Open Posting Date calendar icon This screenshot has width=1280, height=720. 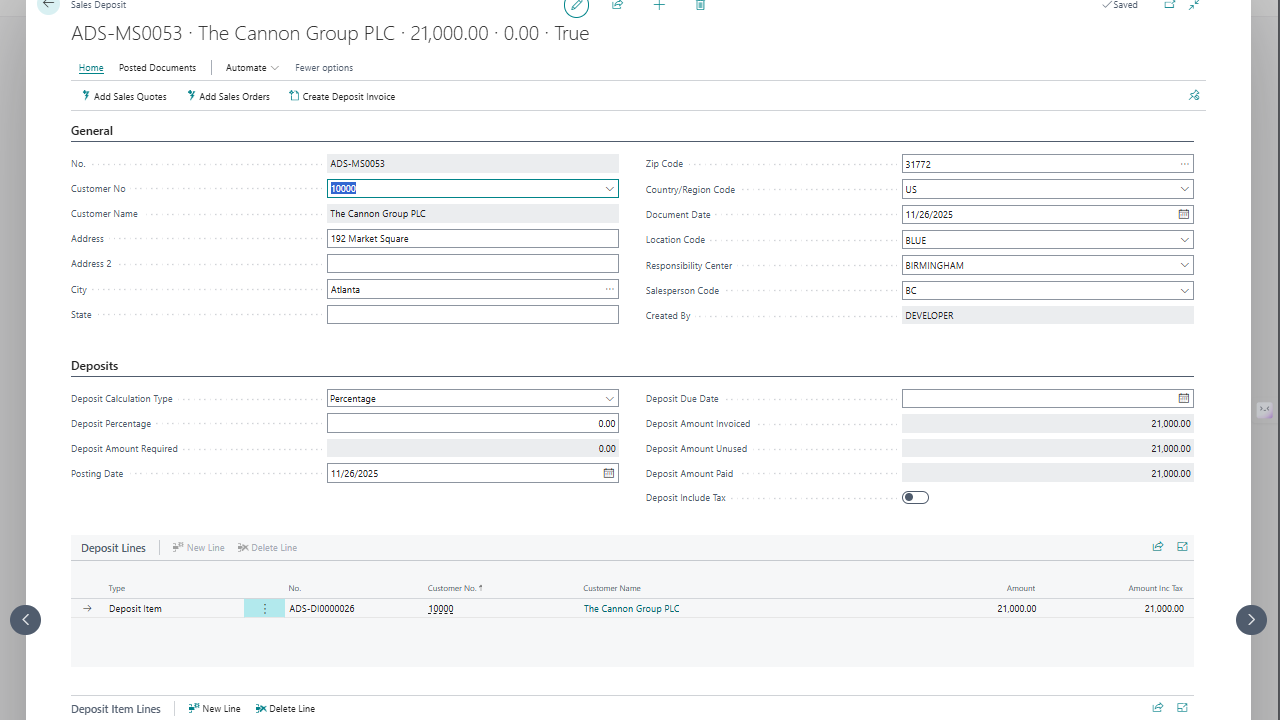tap(608, 474)
